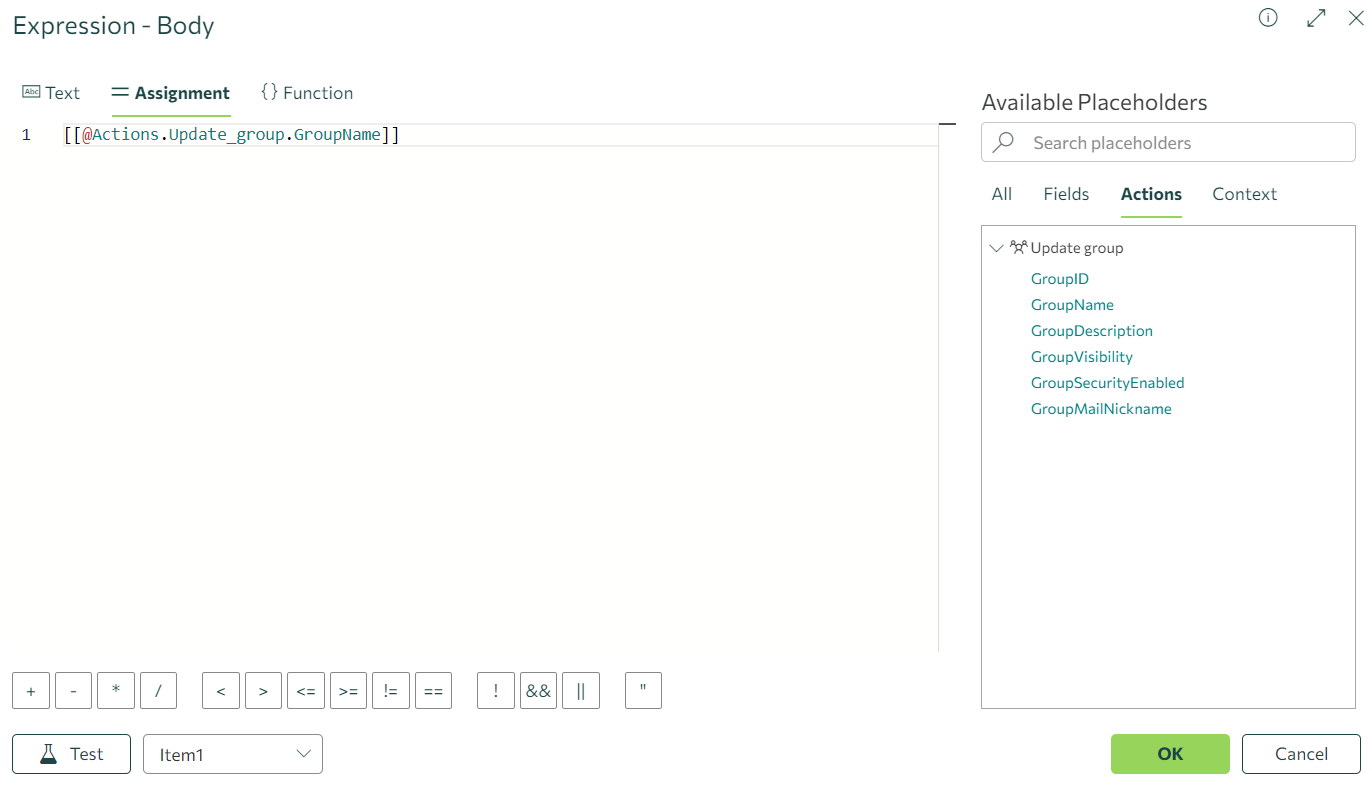Switch to the Text tab

[x=50, y=93]
